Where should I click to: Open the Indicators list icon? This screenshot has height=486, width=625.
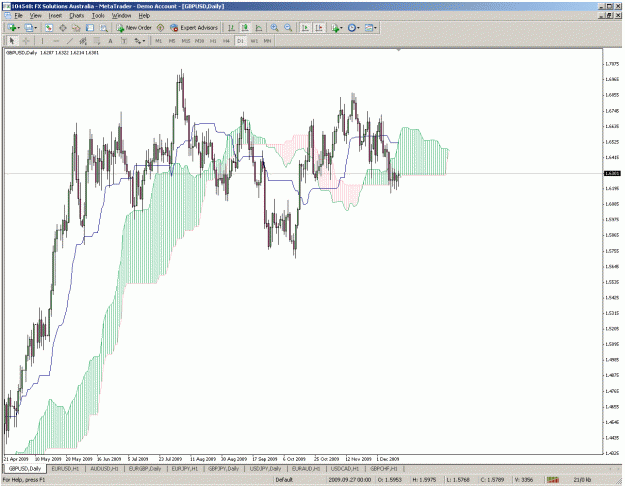[335, 28]
